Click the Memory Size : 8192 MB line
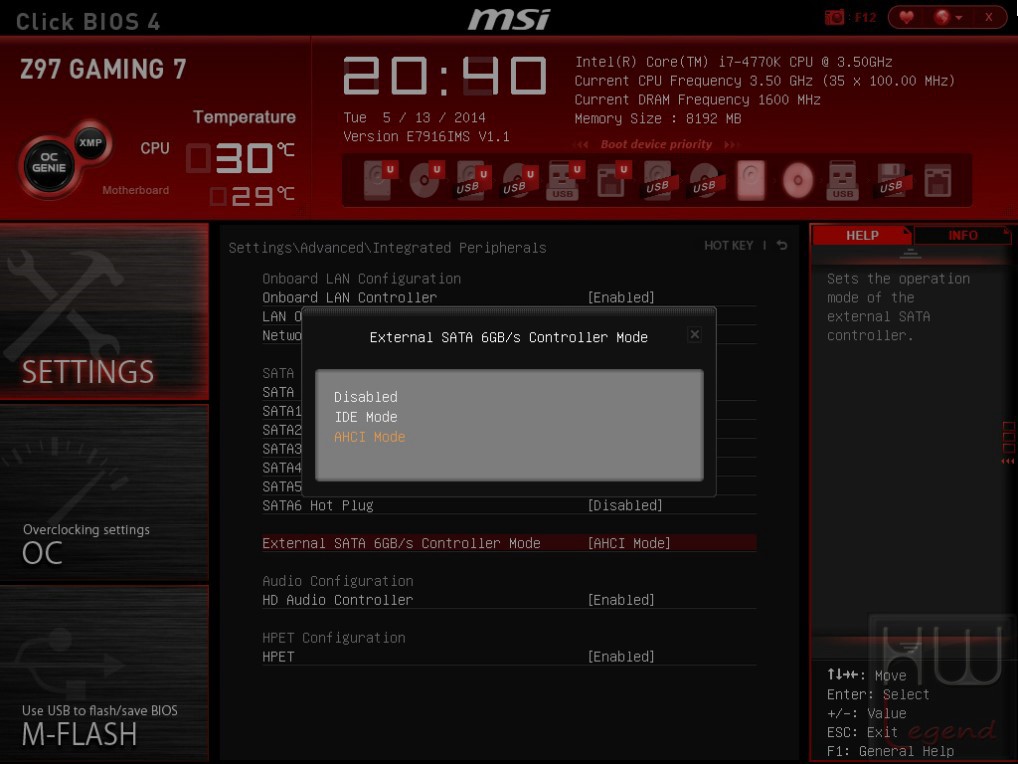This screenshot has width=1018, height=764. [x=657, y=119]
